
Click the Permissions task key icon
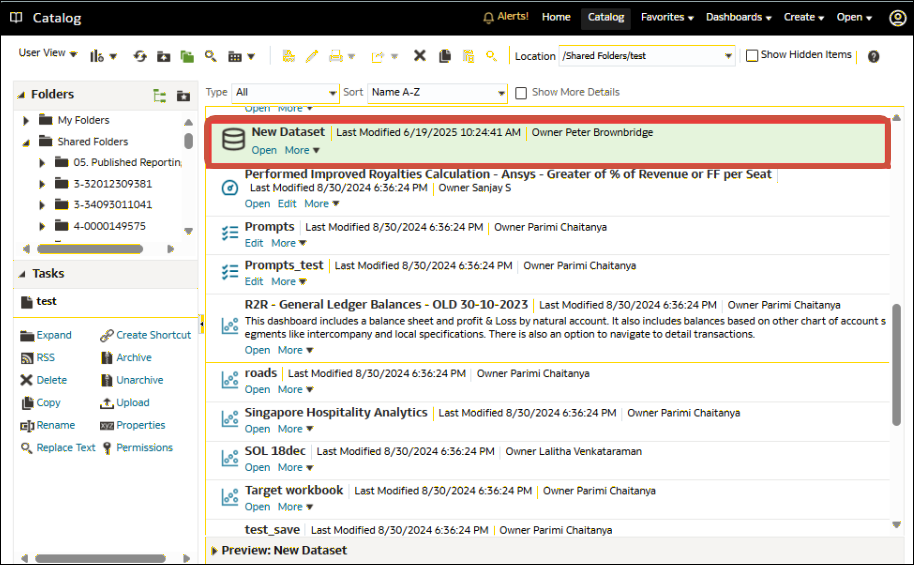click(107, 448)
